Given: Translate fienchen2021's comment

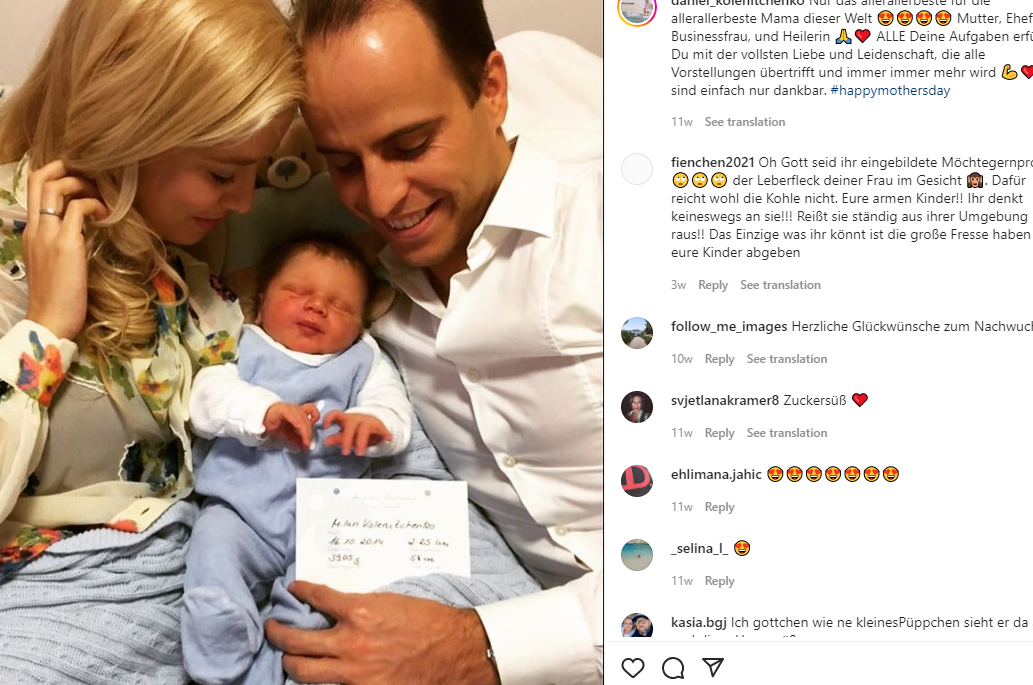Looking at the screenshot, I should coord(780,285).
